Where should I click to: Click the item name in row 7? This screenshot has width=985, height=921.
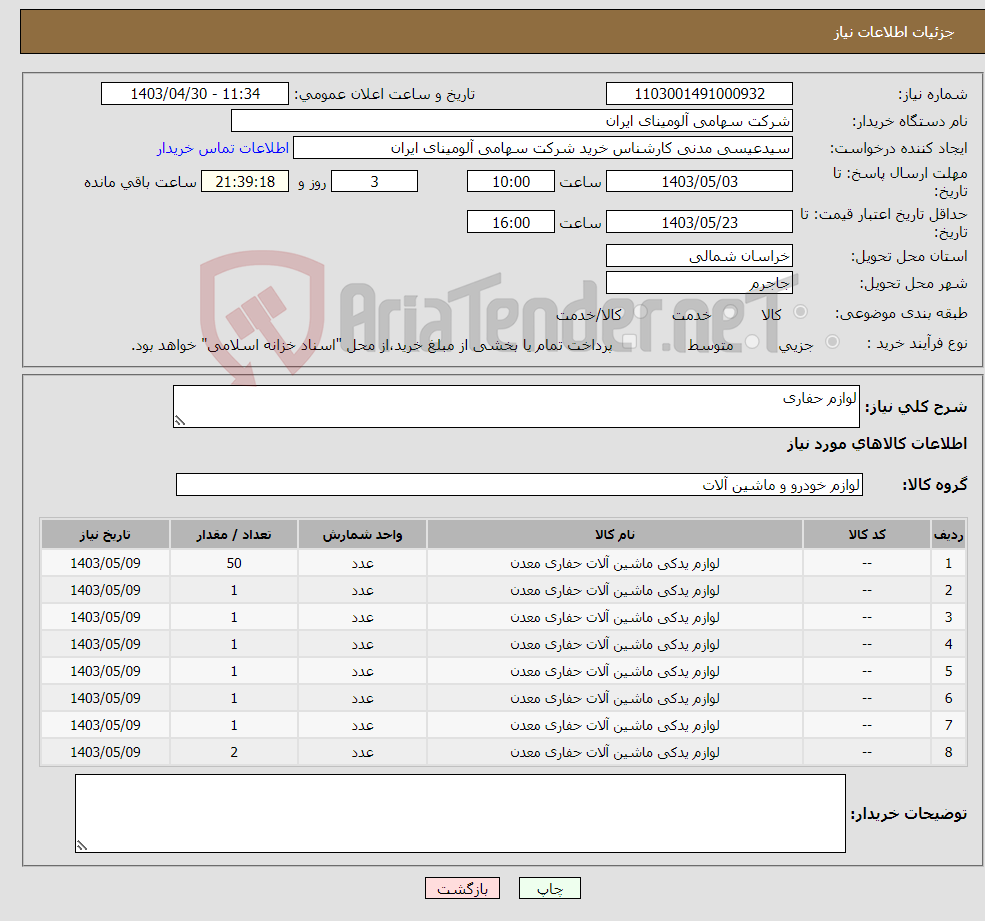(x=615, y=726)
